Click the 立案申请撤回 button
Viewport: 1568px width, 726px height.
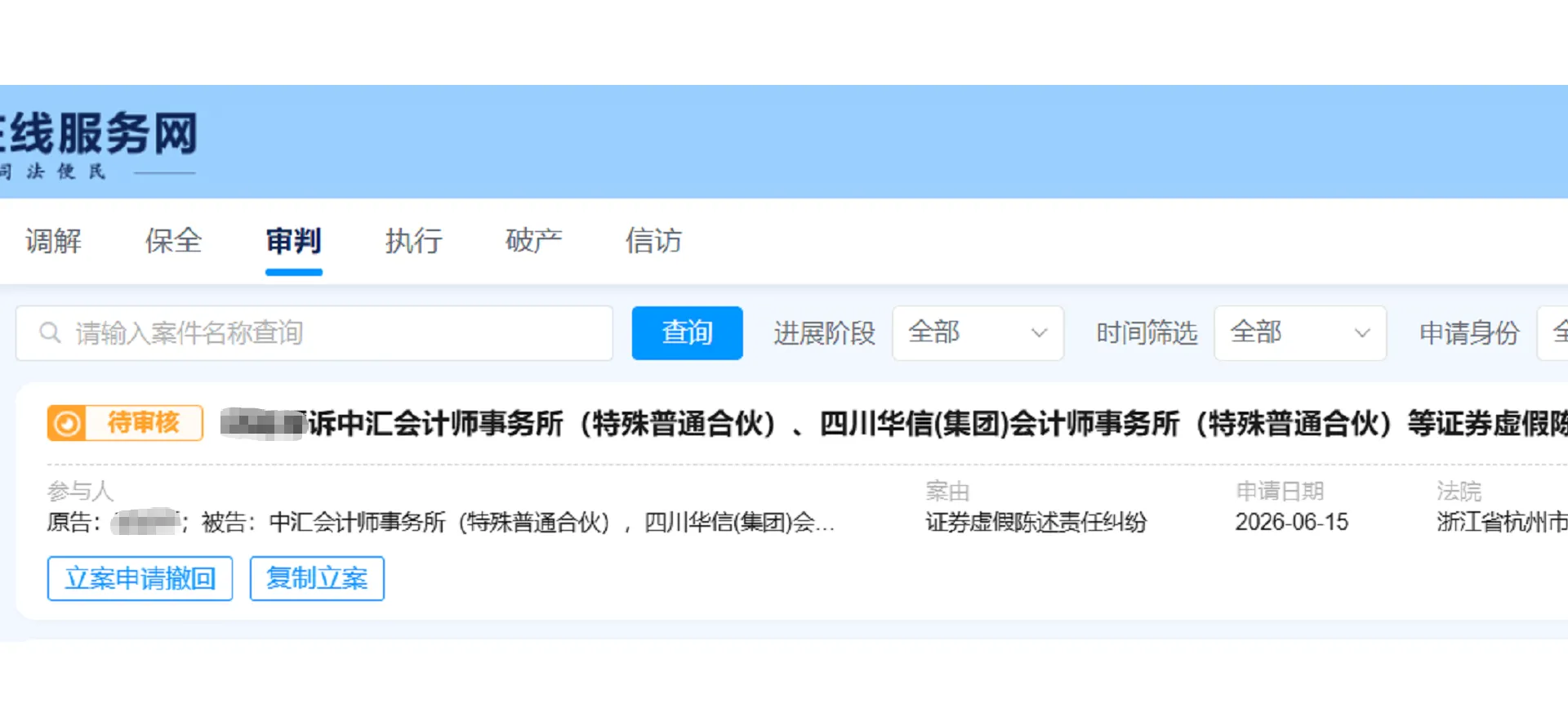(x=140, y=579)
